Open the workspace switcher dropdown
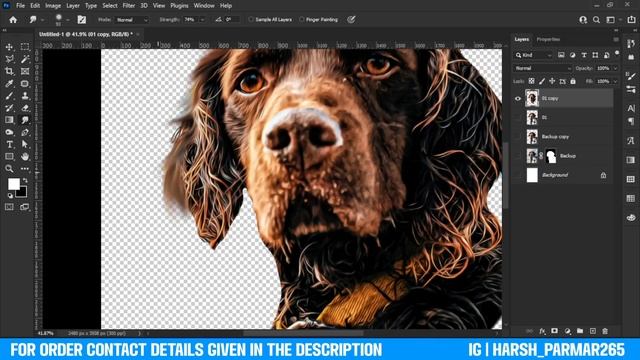Viewport: 640px width, 360px height. pyautogui.click(x=613, y=20)
